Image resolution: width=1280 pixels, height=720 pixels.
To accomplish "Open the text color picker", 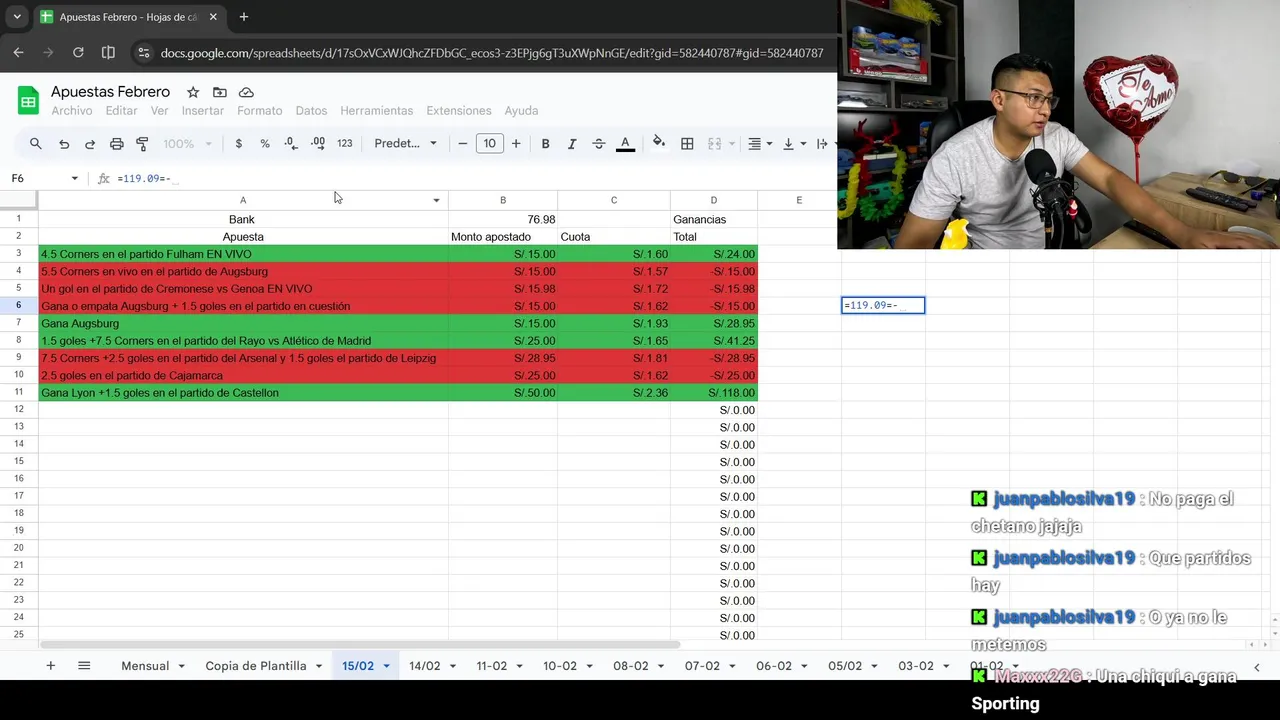I will 625,144.
